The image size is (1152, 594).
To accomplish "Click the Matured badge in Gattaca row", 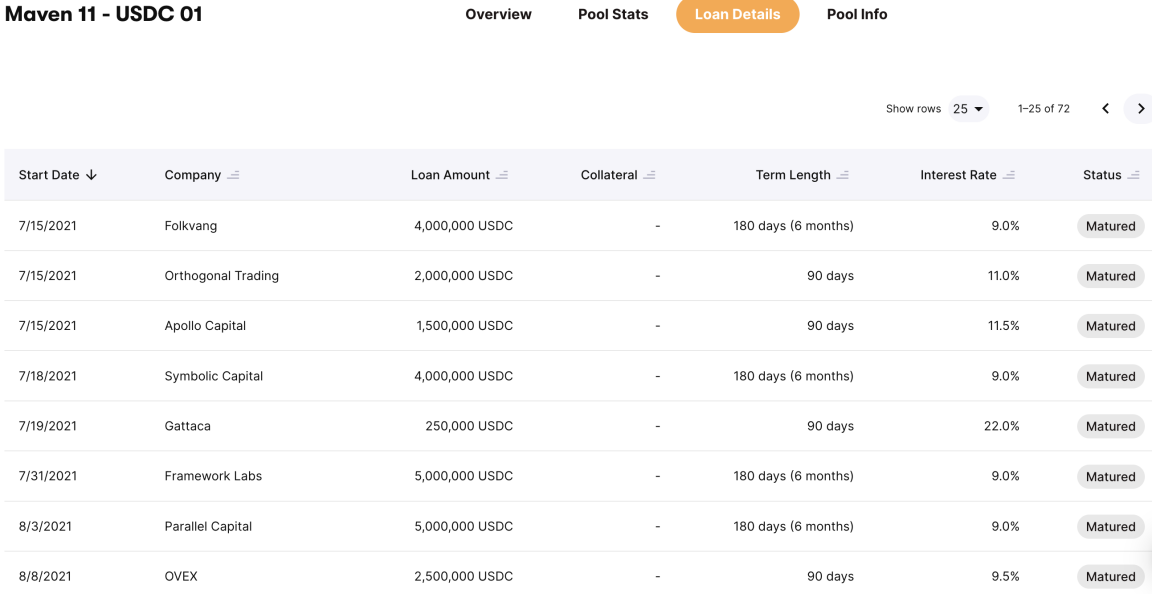I will [x=1111, y=426].
